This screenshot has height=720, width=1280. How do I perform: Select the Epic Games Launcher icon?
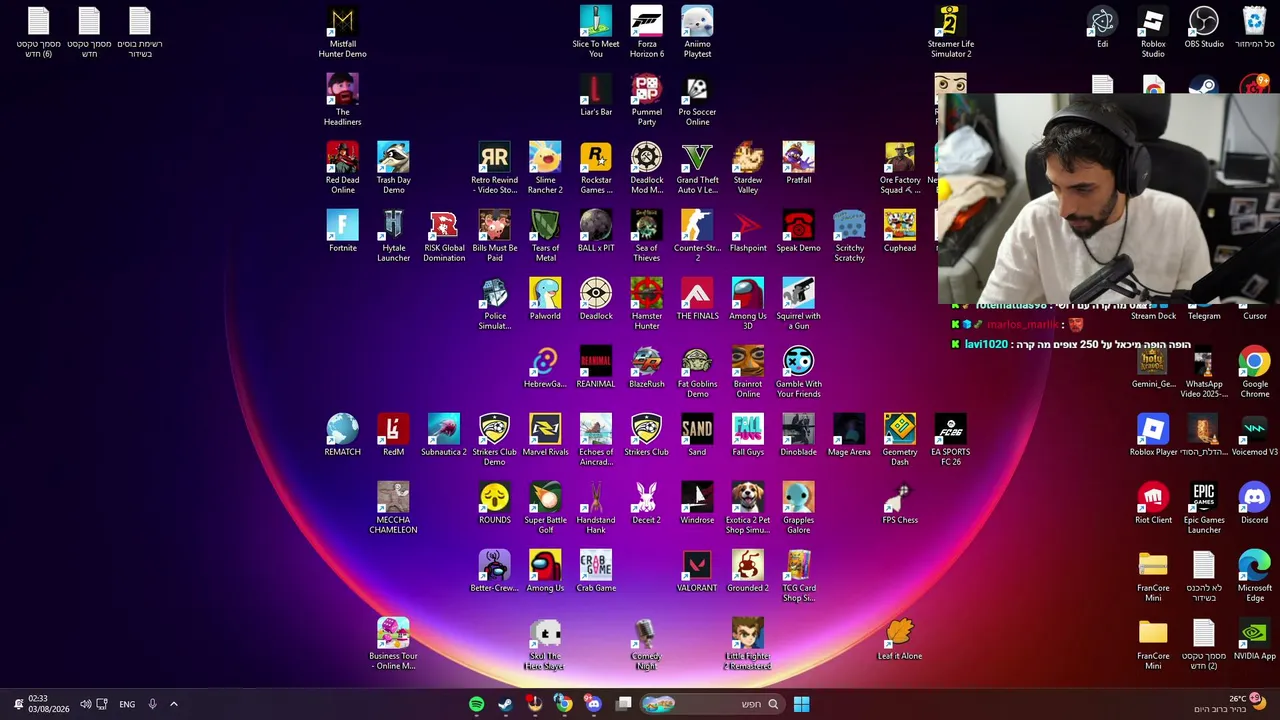coord(1204,508)
